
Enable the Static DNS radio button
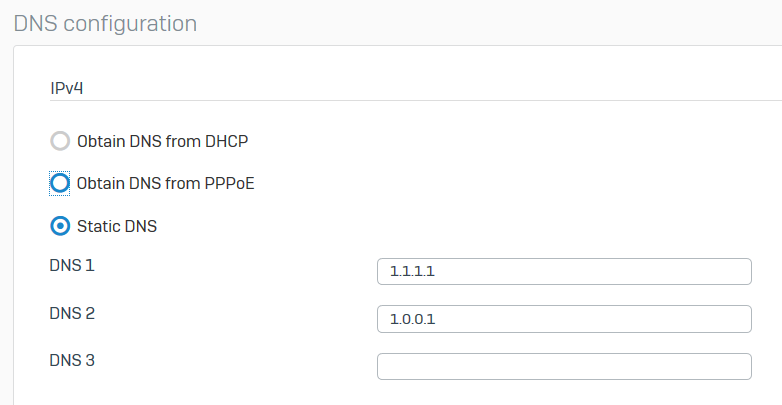click(60, 226)
